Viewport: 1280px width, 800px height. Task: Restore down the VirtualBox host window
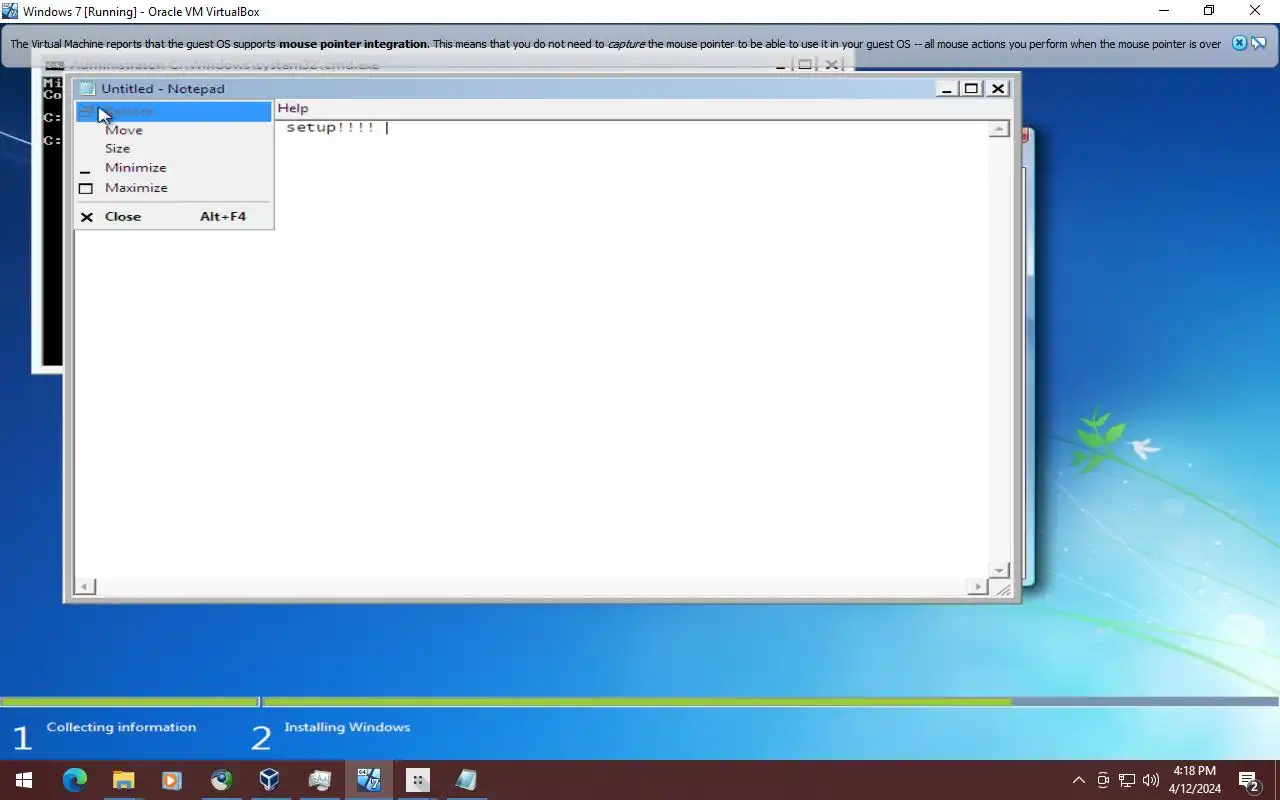coord(1209,11)
